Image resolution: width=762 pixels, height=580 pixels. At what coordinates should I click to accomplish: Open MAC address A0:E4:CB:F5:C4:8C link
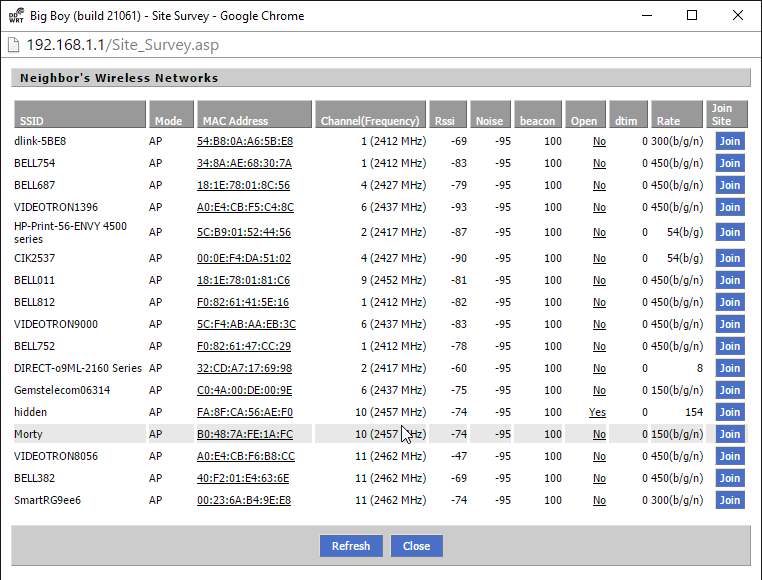click(x=245, y=207)
